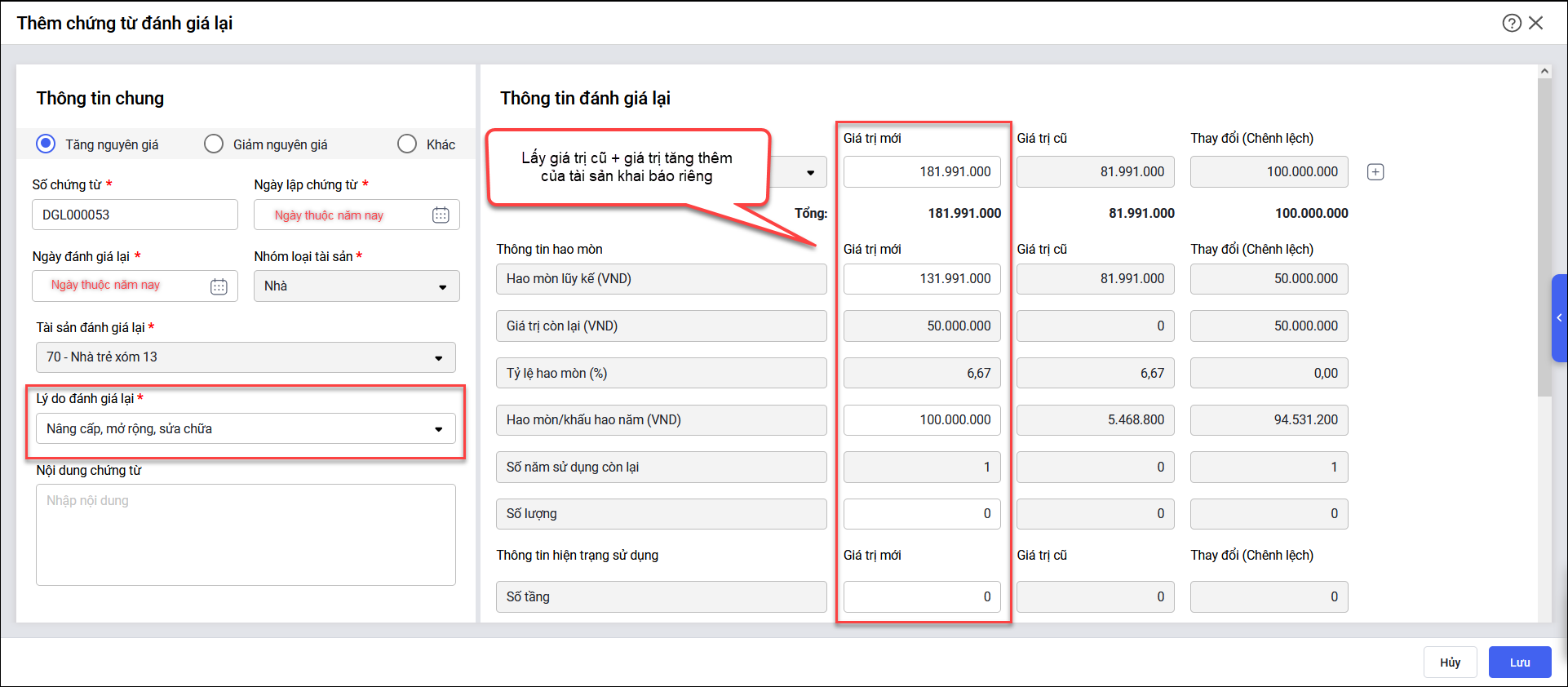Expand the blue side panel arrow

(1559, 317)
